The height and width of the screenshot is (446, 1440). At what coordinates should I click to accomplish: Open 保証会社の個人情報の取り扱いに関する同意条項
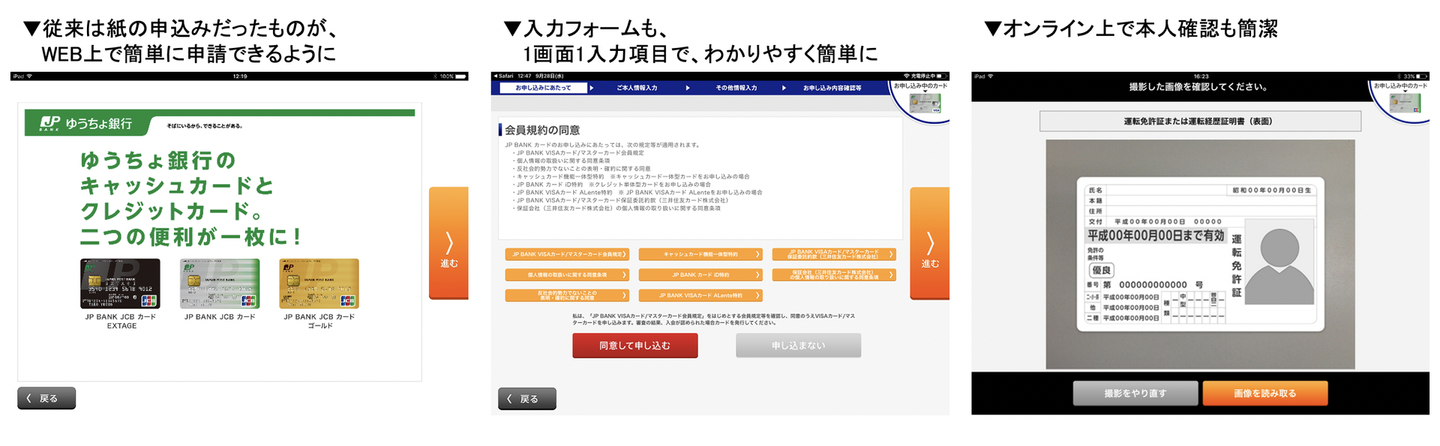[x=834, y=274]
